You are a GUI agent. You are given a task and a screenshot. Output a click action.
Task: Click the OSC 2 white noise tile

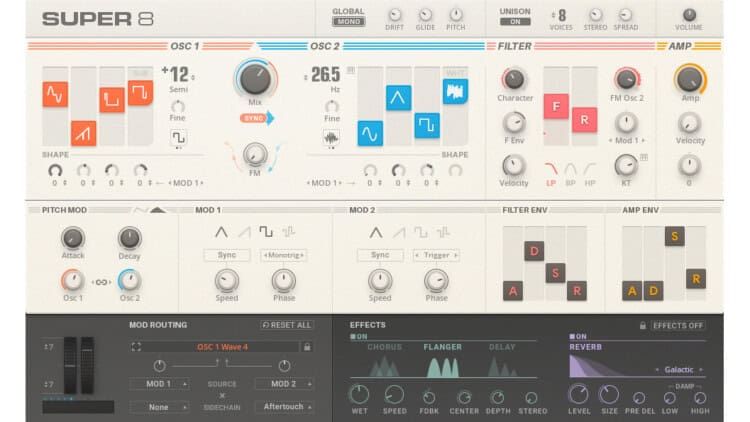click(x=456, y=92)
